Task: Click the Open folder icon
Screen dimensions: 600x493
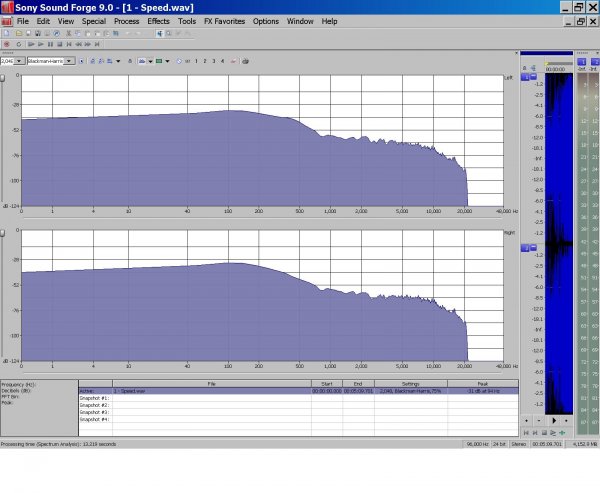Action: (x=16, y=33)
